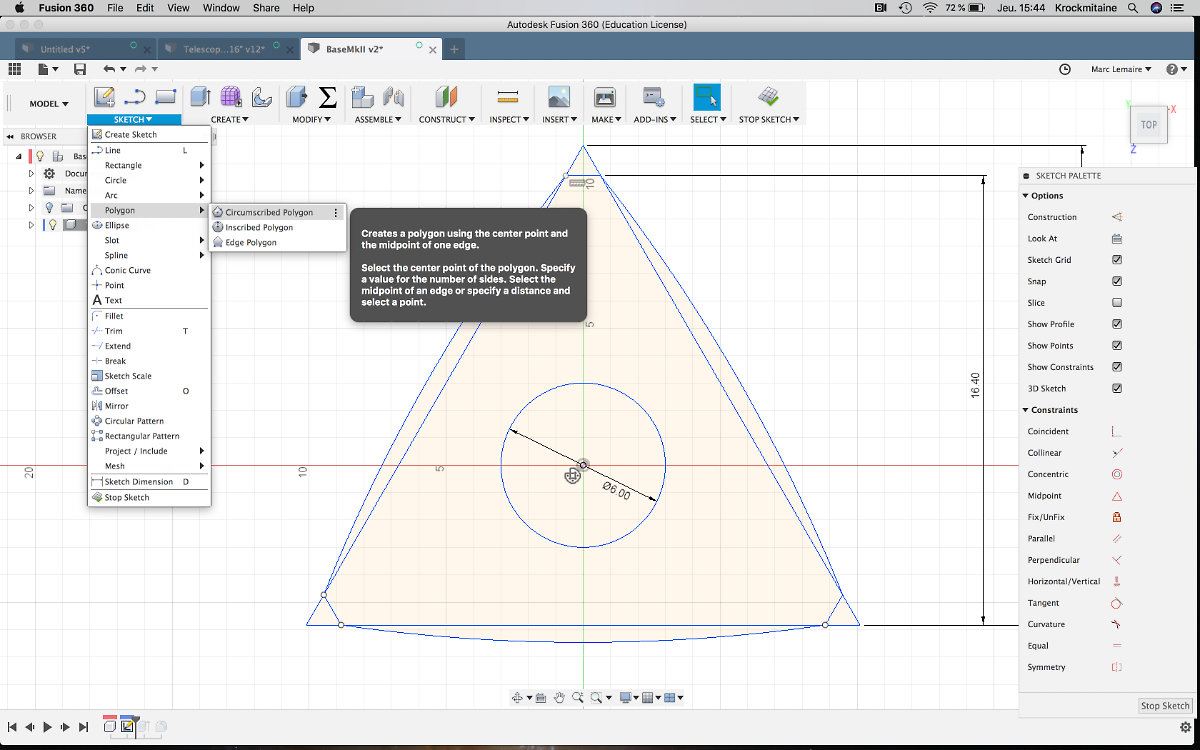The height and width of the screenshot is (750, 1200).
Task: Click the Stop Sketch grid icon in toolbar
Action: tap(768, 97)
